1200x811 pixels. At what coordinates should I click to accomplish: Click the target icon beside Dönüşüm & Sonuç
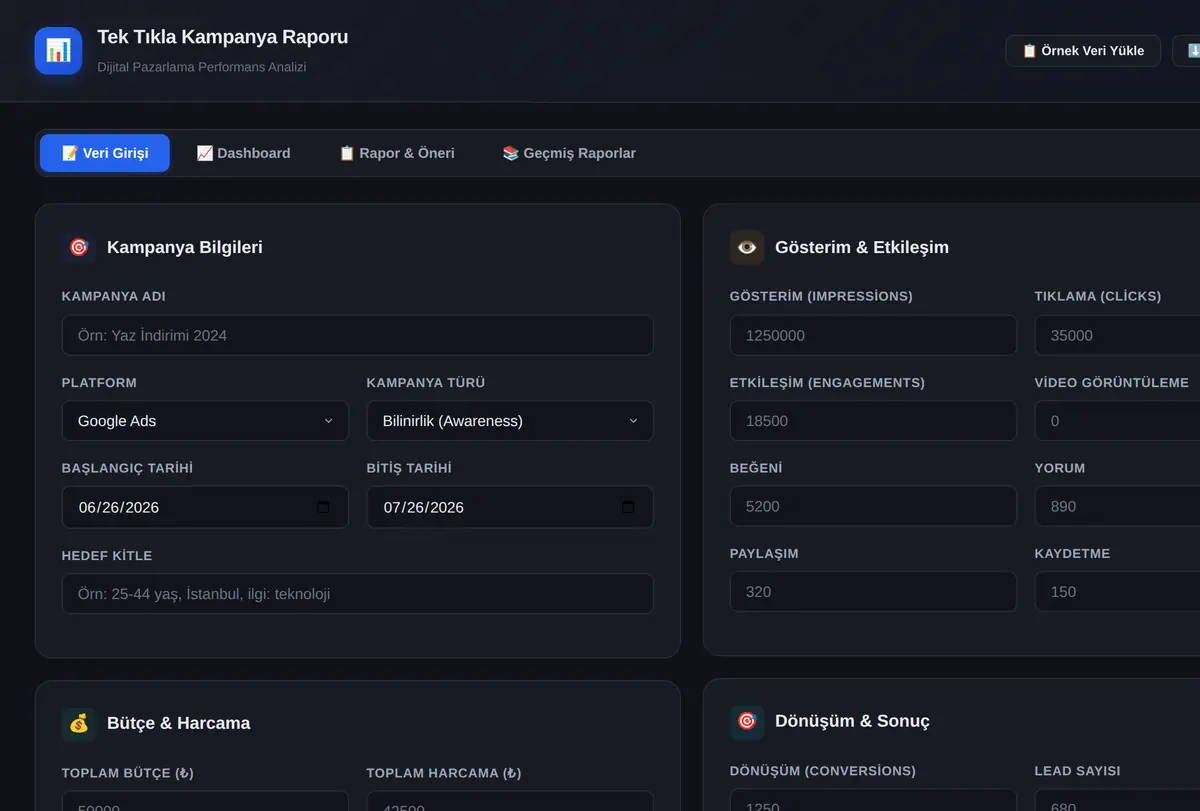pyautogui.click(x=747, y=721)
